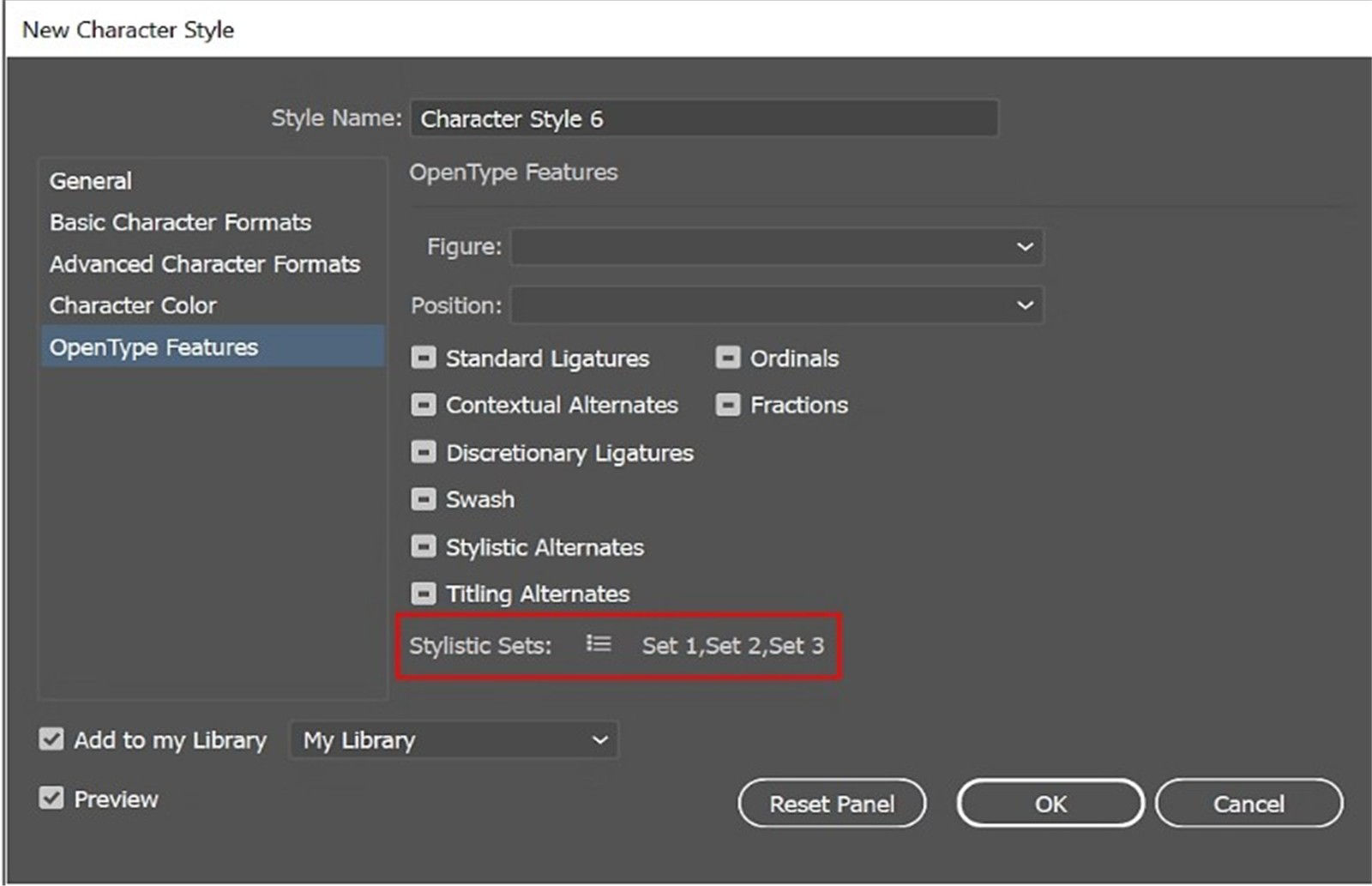The height and width of the screenshot is (886, 1372).
Task: Click the Reset Panel button
Action: tap(832, 804)
